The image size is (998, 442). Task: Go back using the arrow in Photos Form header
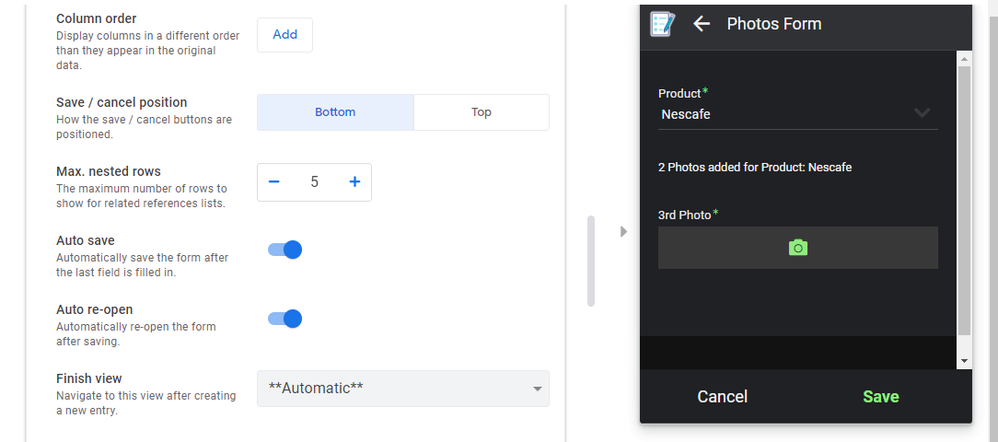click(701, 24)
